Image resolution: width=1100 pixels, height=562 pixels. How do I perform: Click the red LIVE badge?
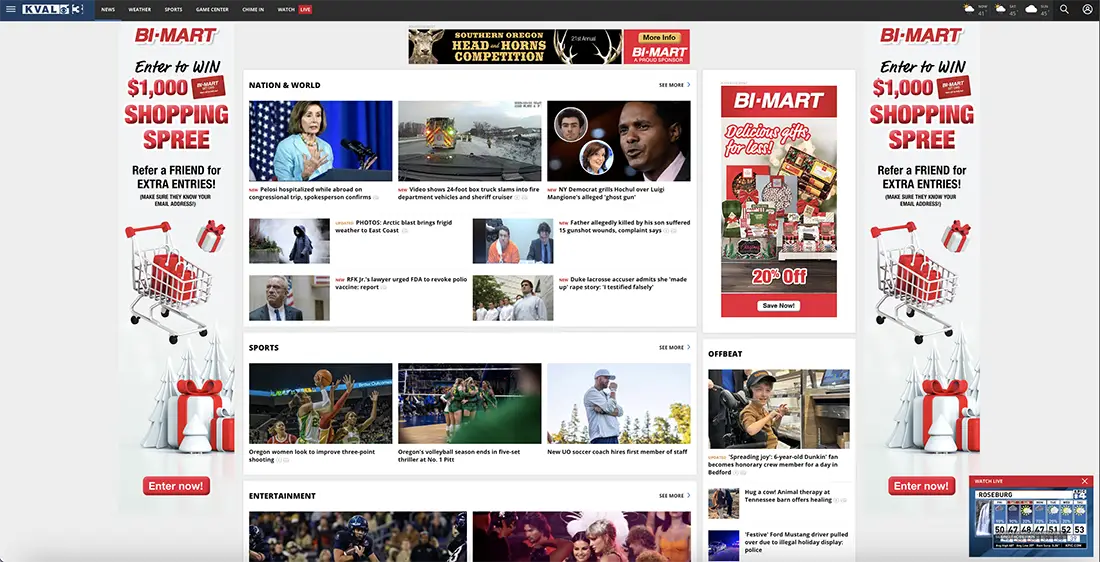coord(305,9)
